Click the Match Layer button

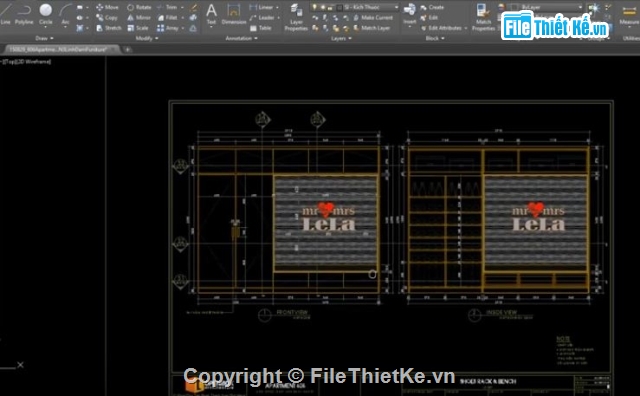point(371,28)
